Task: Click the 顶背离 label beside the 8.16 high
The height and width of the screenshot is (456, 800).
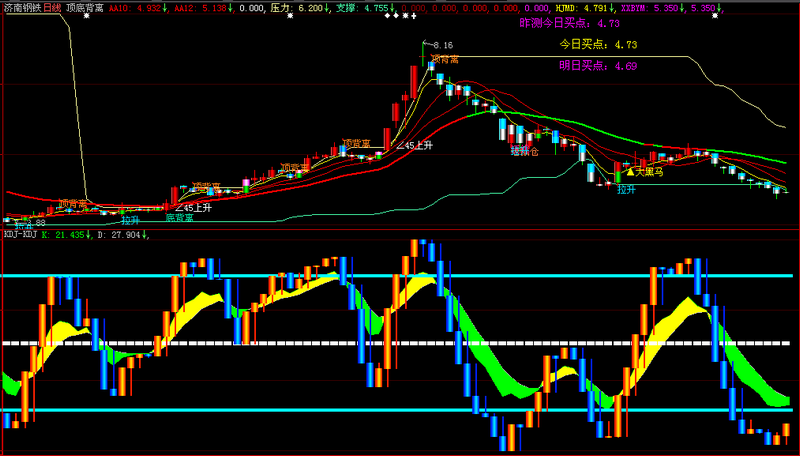Action: coord(444,60)
